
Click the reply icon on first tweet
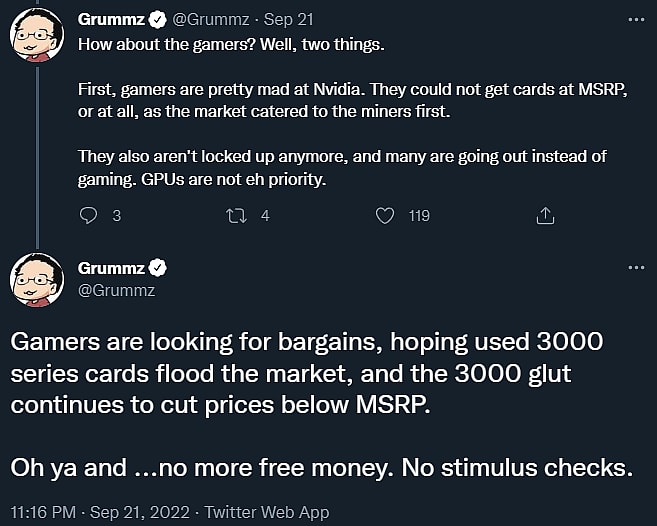coord(88,215)
